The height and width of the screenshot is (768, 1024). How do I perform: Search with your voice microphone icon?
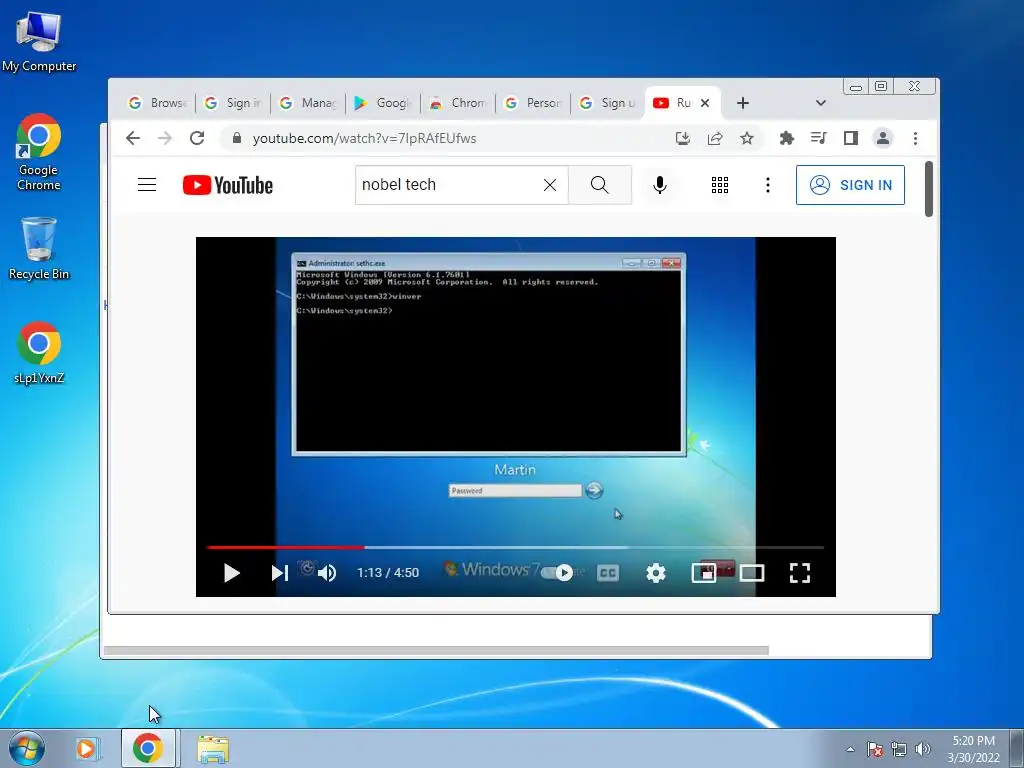(660, 185)
